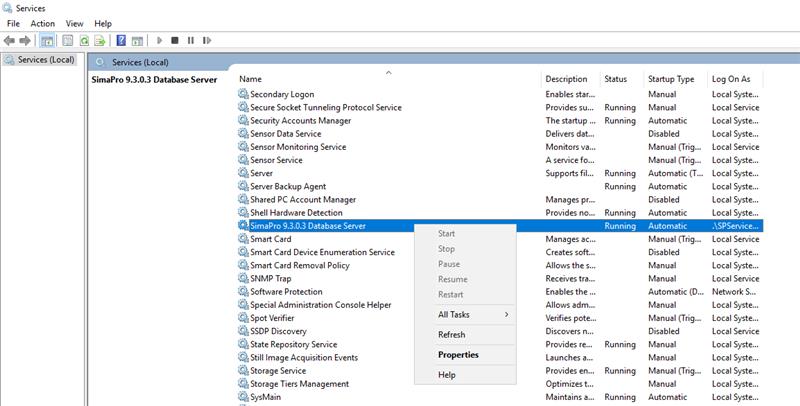
Task: Select the Smart Card Device Enumeration Service row
Action: (x=500, y=252)
